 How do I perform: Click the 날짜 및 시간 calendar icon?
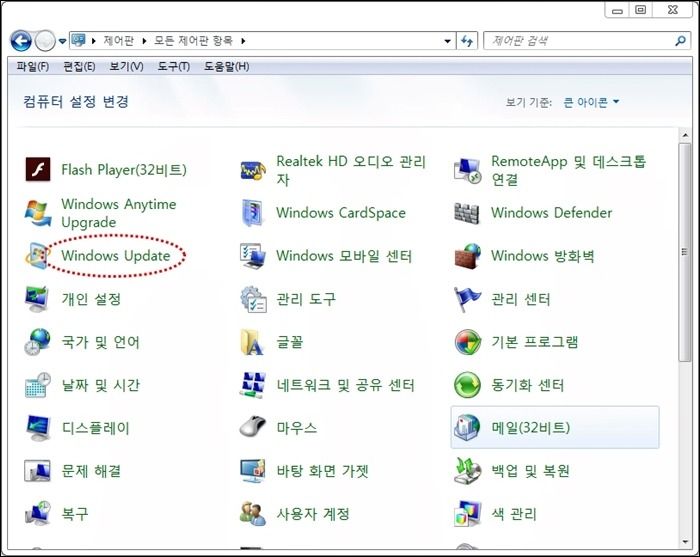pos(38,385)
